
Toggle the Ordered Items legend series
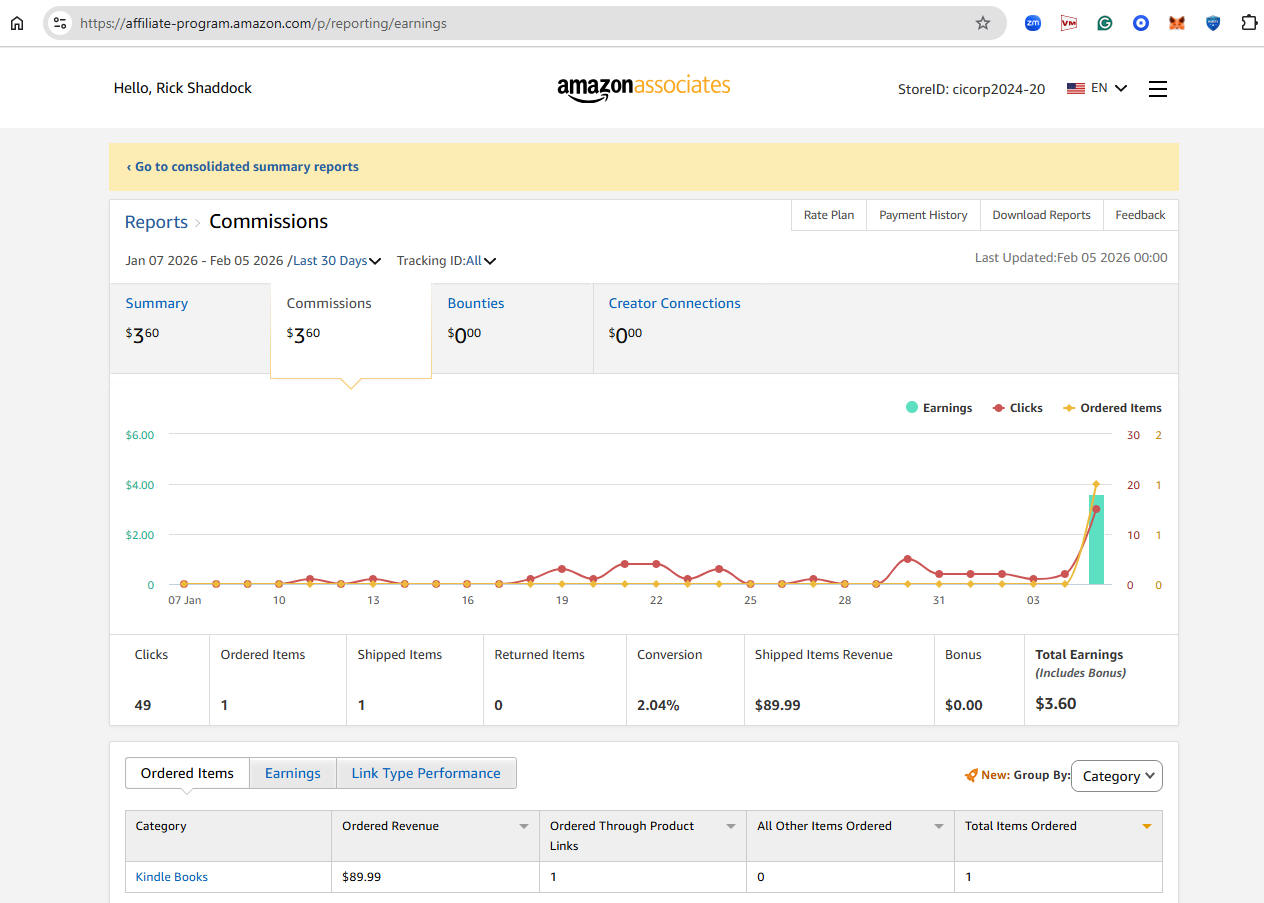[x=1111, y=408]
